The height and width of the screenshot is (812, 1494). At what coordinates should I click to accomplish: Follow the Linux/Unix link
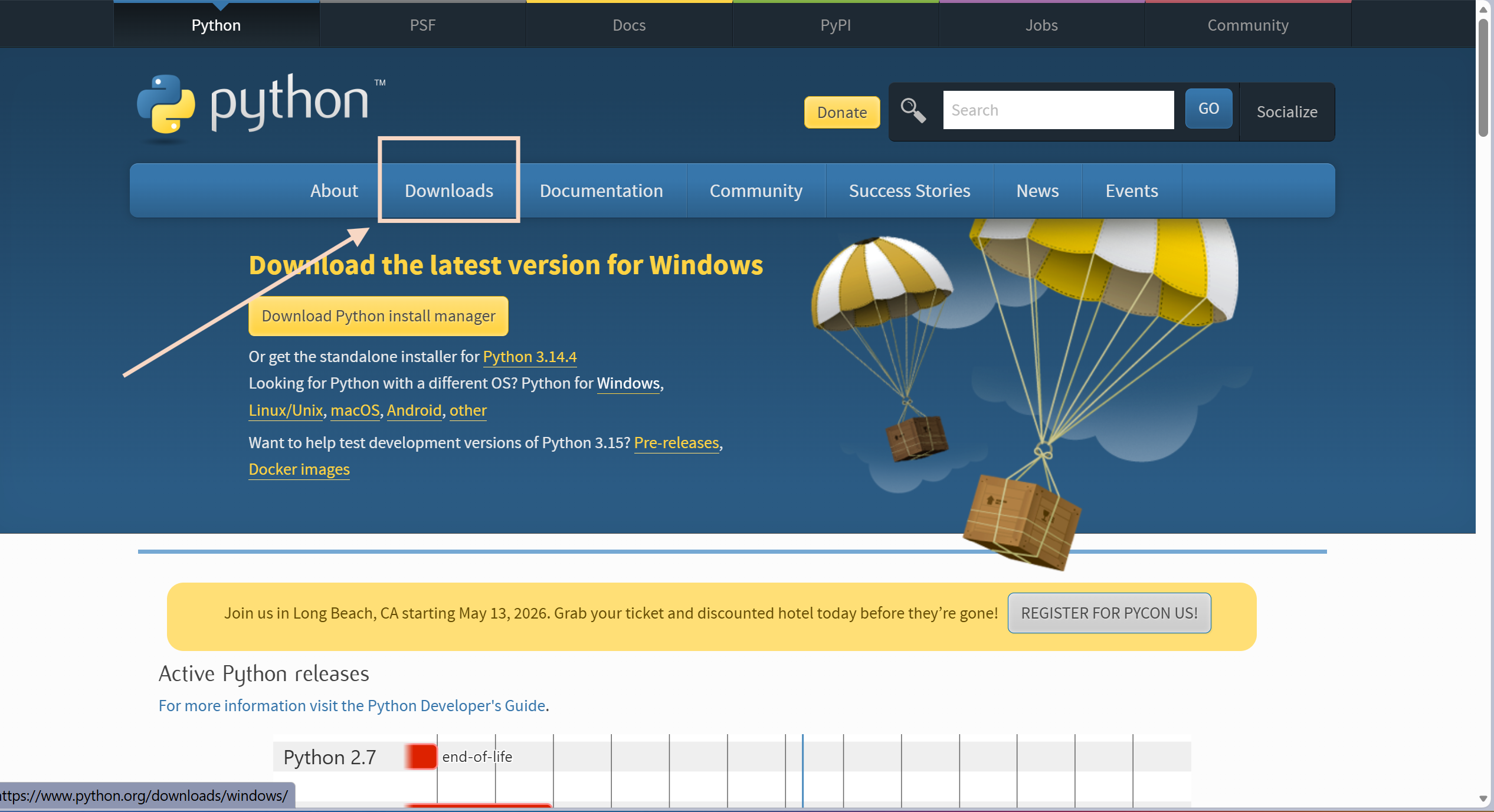point(286,410)
